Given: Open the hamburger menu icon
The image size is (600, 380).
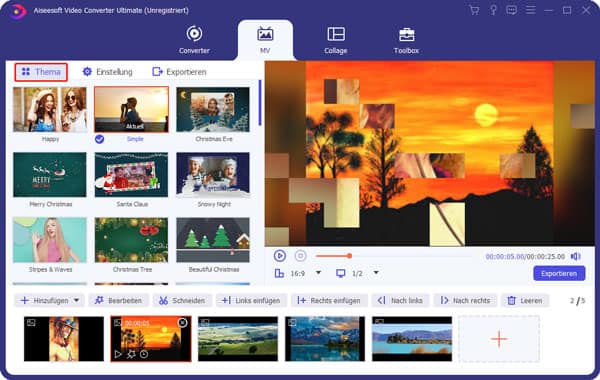Looking at the screenshot, I should 530,10.
